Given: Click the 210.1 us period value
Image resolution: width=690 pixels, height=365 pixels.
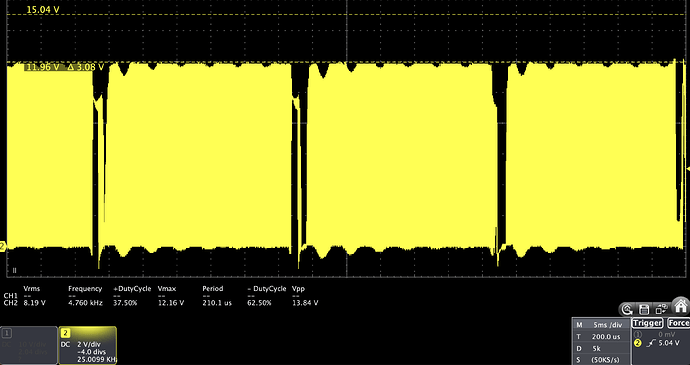Looking at the screenshot, I should click(x=217, y=303).
